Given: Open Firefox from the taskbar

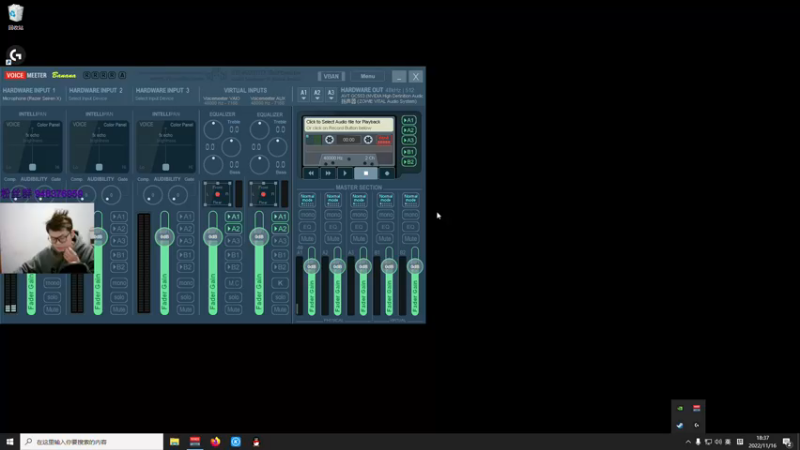Looking at the screenshot, I should point(215,441).
